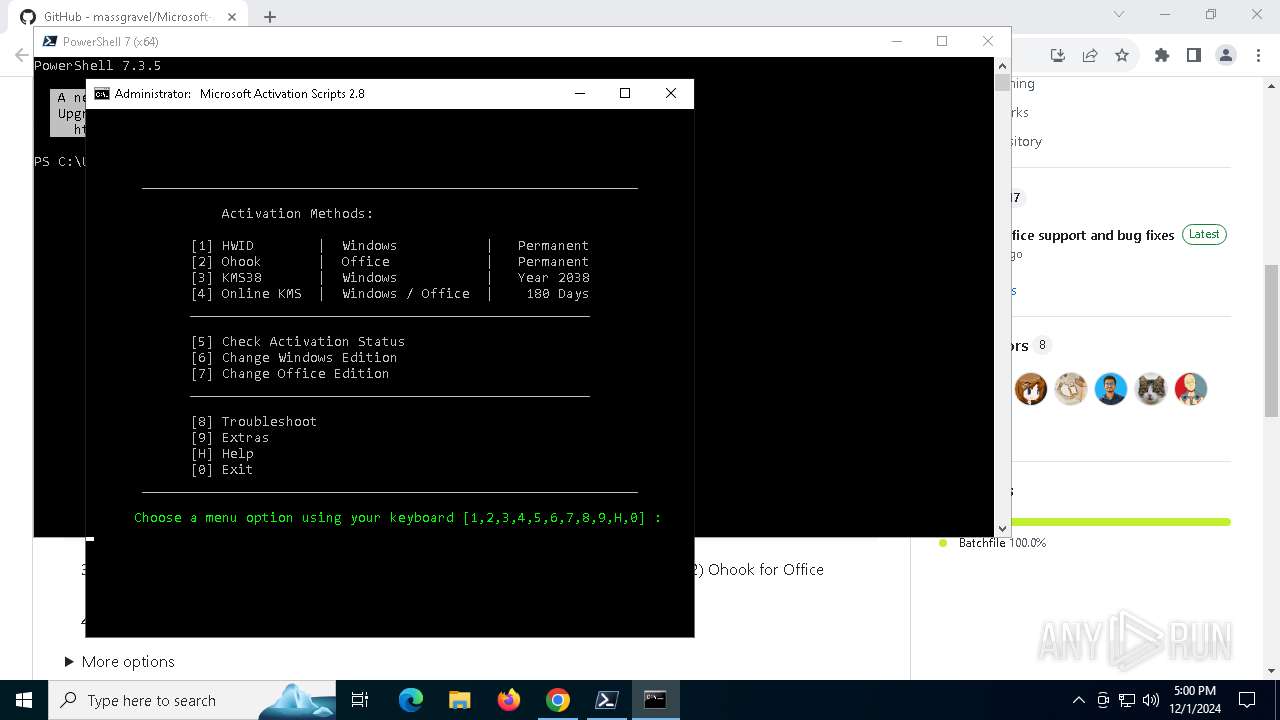
Task: Click the [1] HWID menu line
Action: tap(390, 245)
